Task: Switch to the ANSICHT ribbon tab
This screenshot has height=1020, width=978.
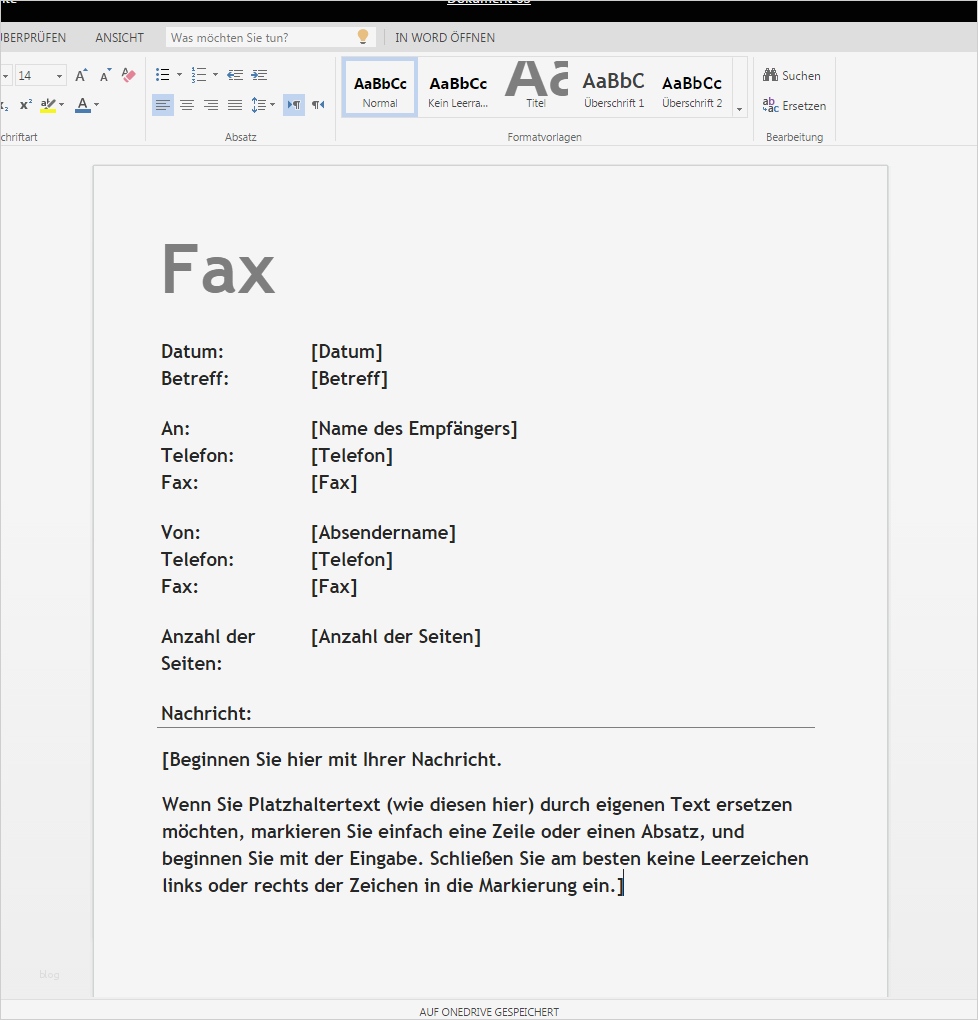Action: (x=119, y=37)
